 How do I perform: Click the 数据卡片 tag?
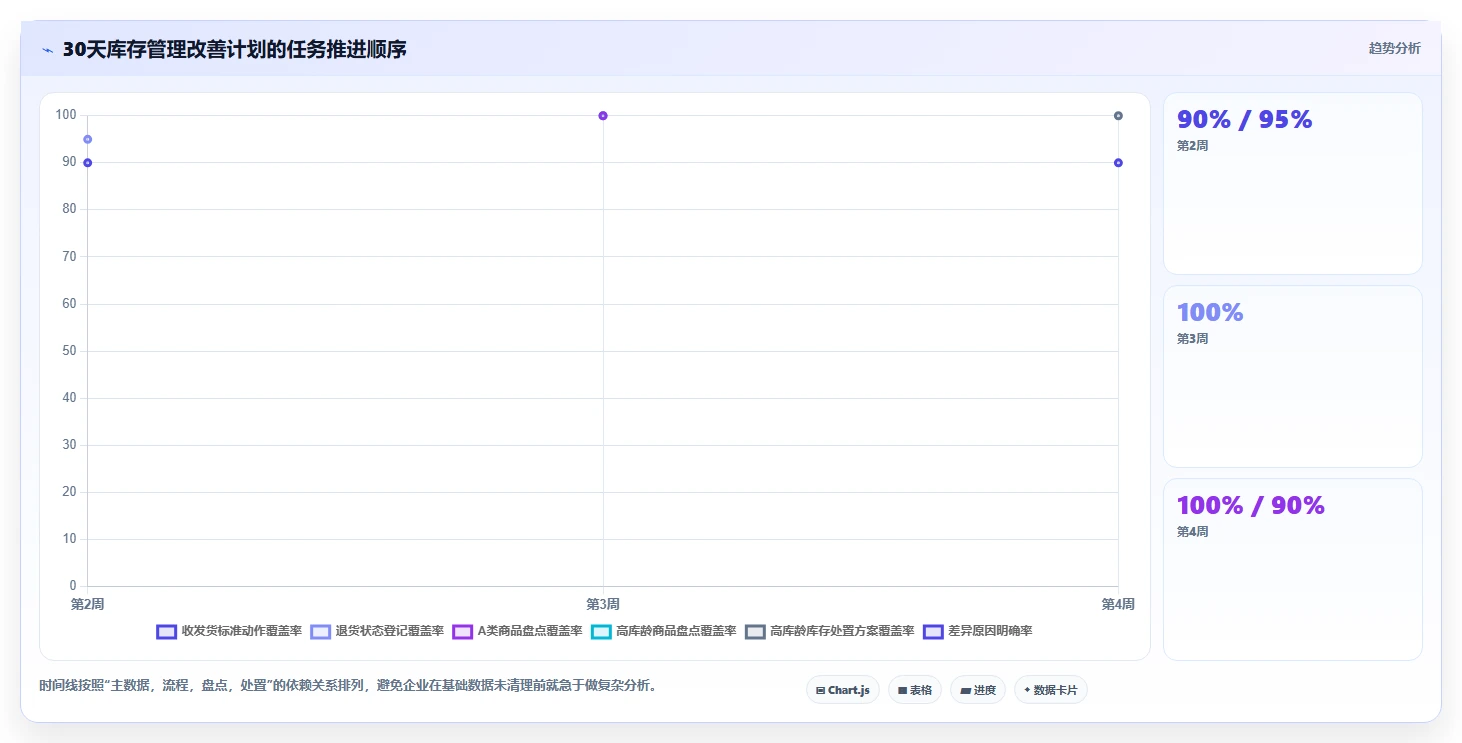click(1051, 690)
